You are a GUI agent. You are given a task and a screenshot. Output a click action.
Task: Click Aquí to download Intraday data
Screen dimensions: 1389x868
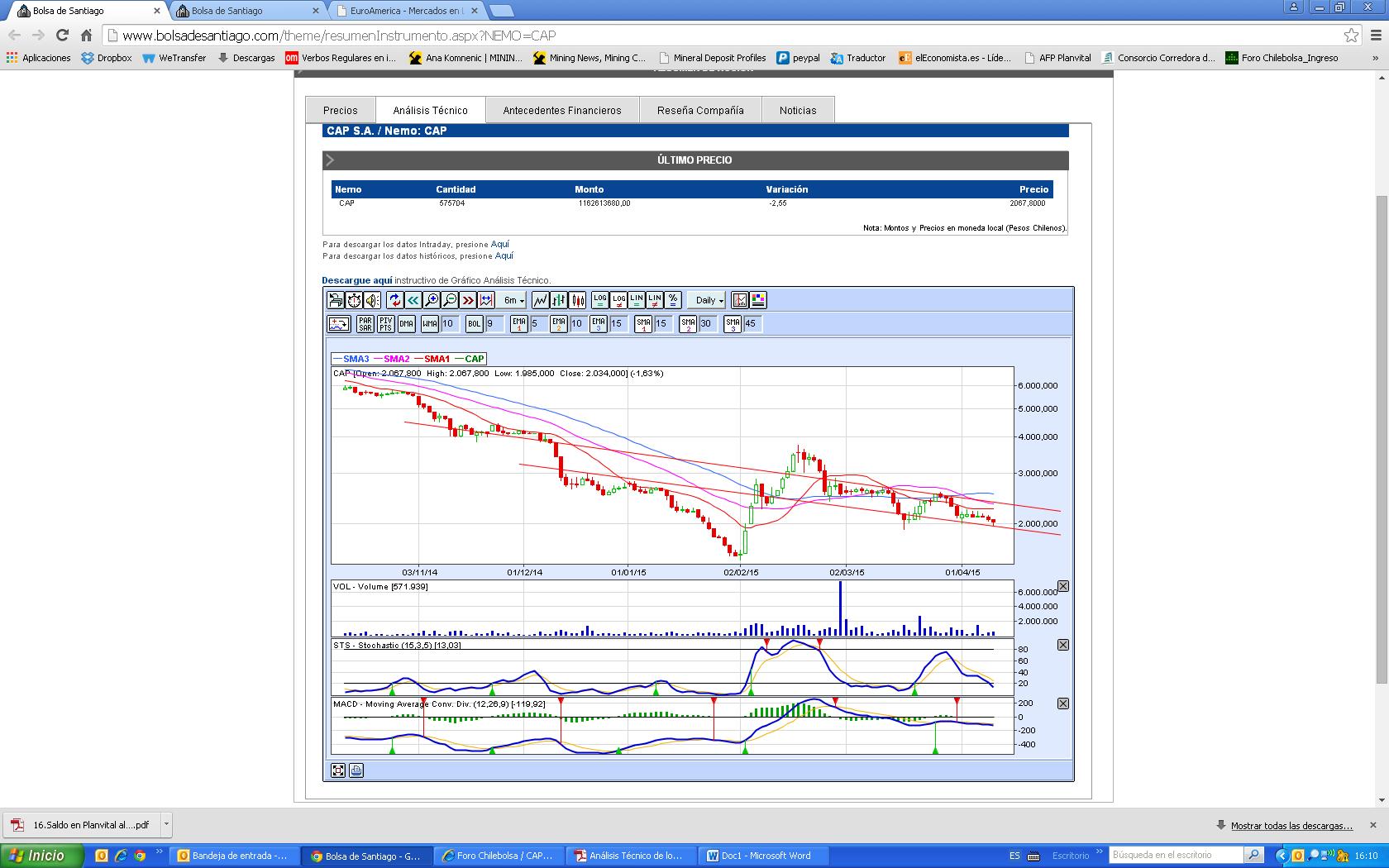click(500, 244)
